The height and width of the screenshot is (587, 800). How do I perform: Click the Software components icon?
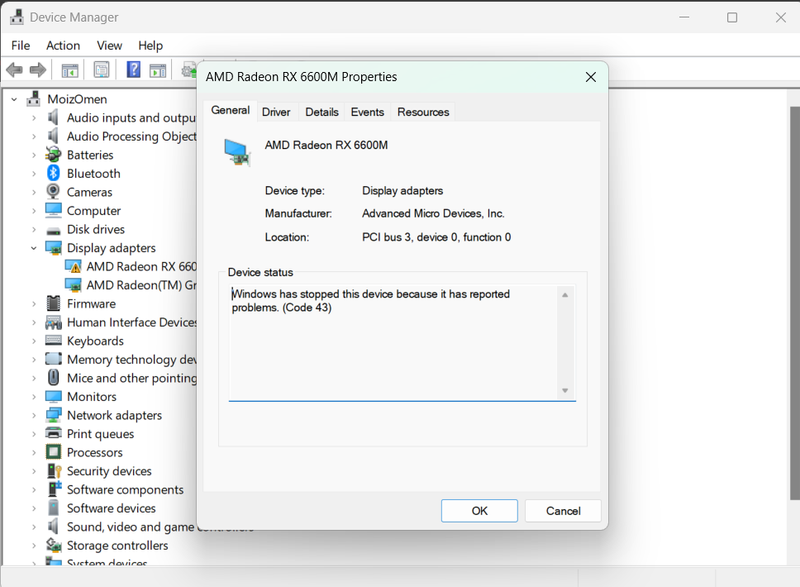tap(54, 489)
